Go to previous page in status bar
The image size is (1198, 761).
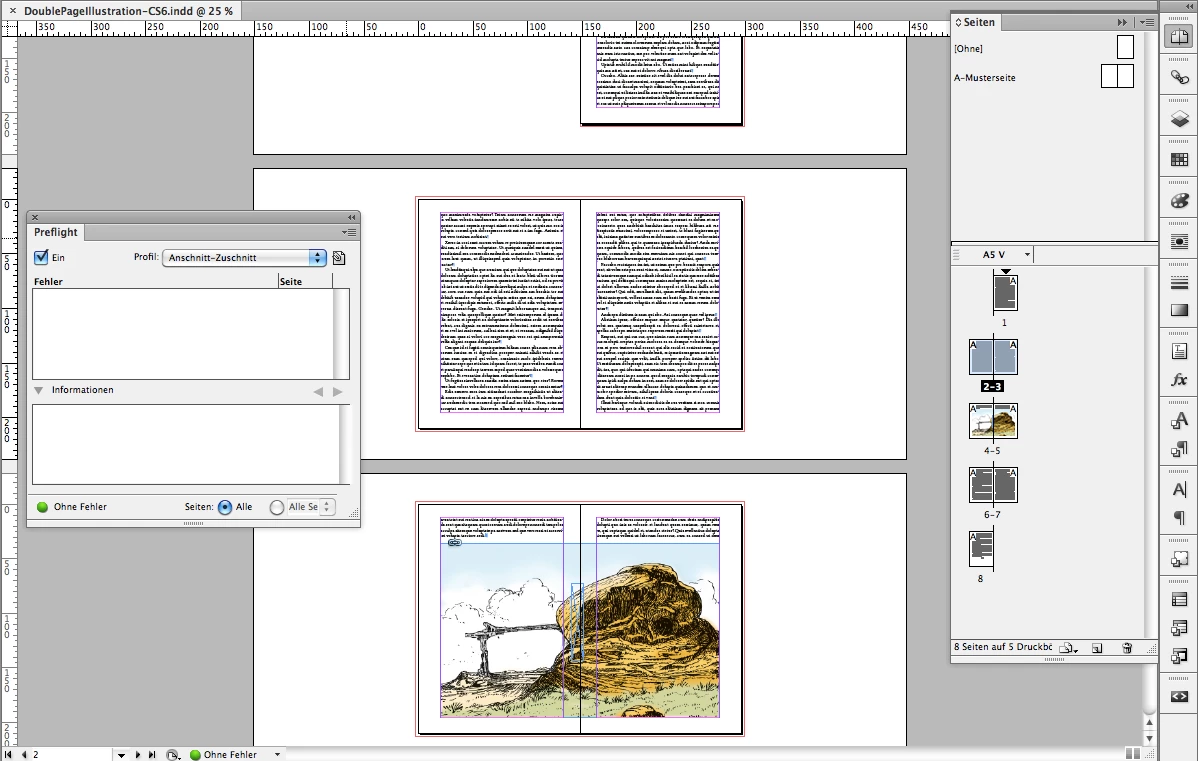pos(23,754)
